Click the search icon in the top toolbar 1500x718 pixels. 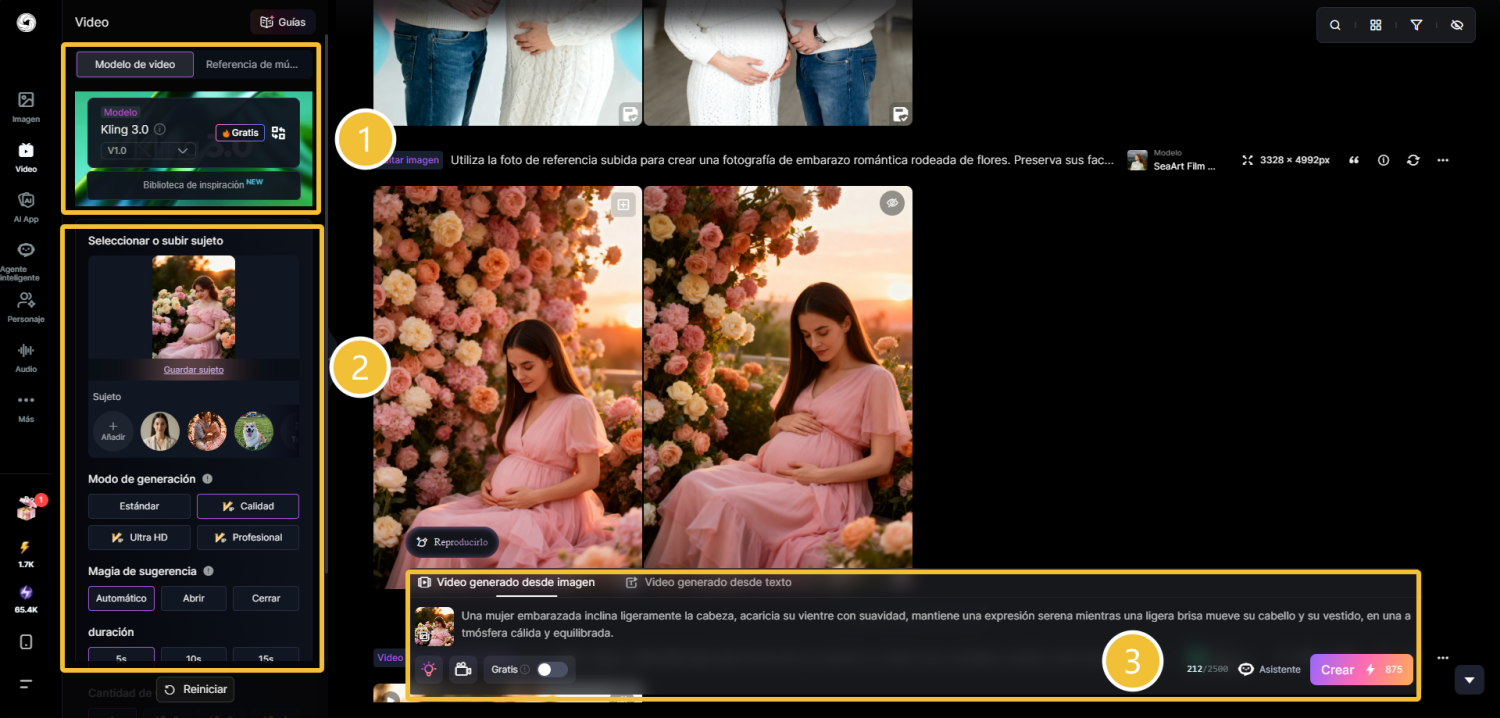[x=1335, y=24]
